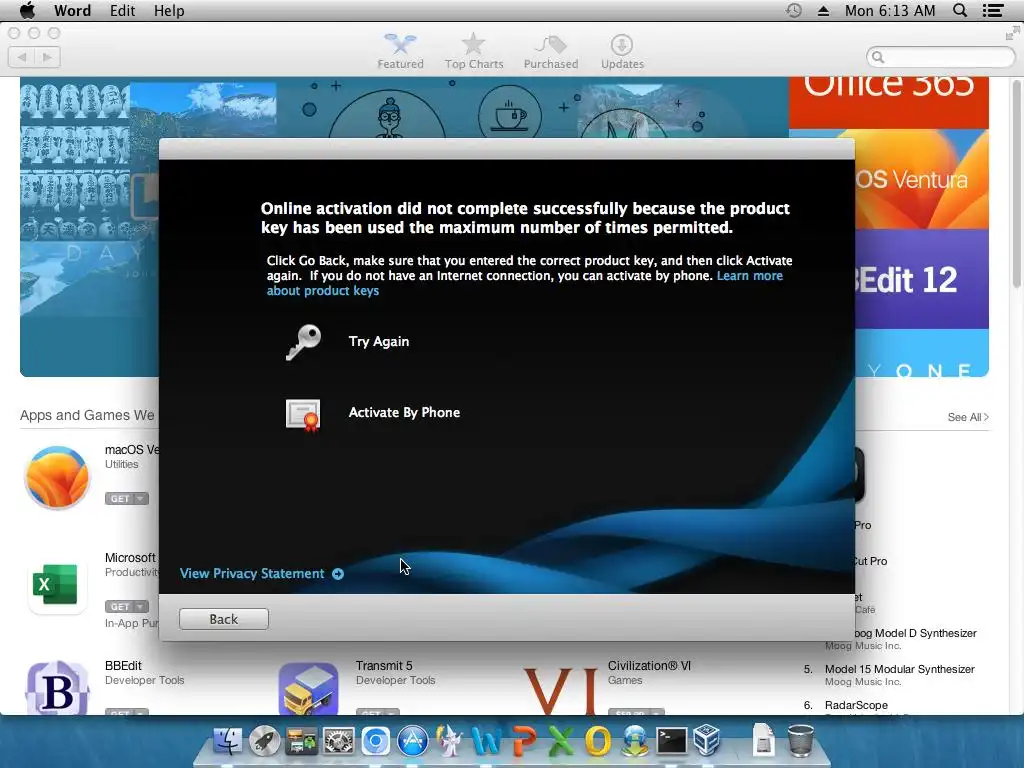
Task: Open Chromium browser from the Dock
Action: 376,741
